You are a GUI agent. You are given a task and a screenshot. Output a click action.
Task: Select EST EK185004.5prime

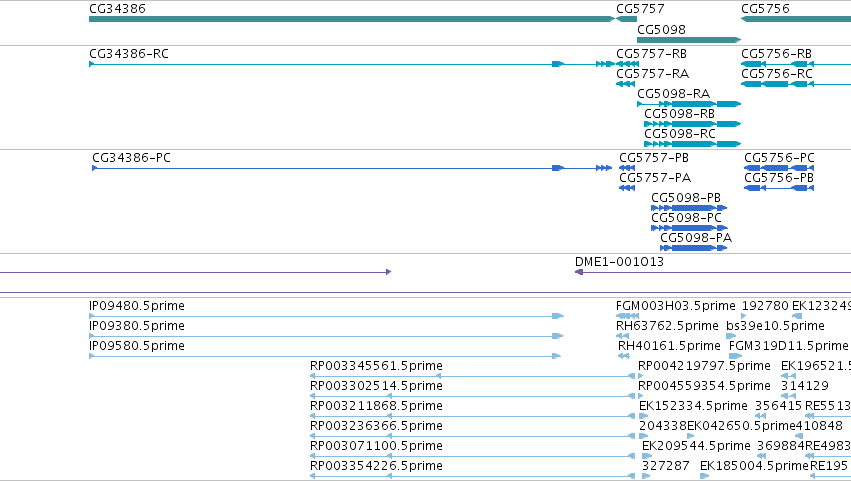704,476
